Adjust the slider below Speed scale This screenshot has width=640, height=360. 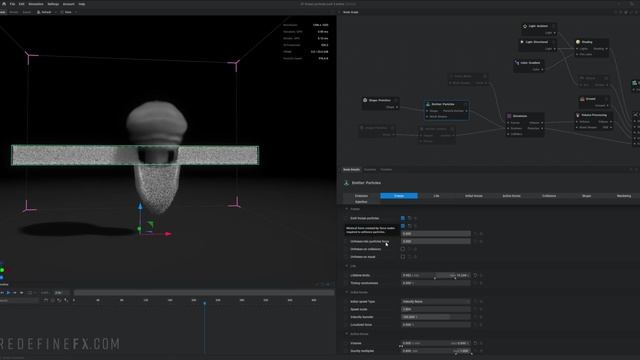tap(436, 317)
